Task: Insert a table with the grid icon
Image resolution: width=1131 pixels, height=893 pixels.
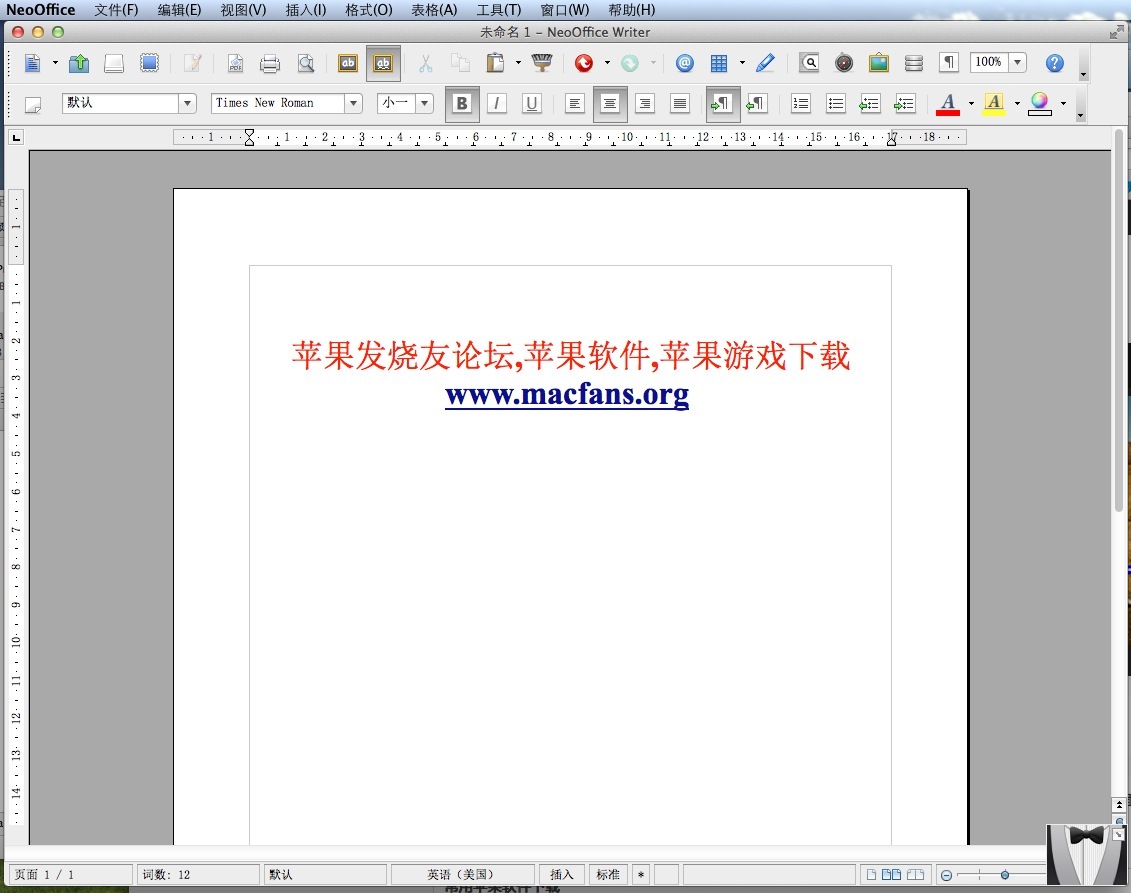Action: pos(719,63)
